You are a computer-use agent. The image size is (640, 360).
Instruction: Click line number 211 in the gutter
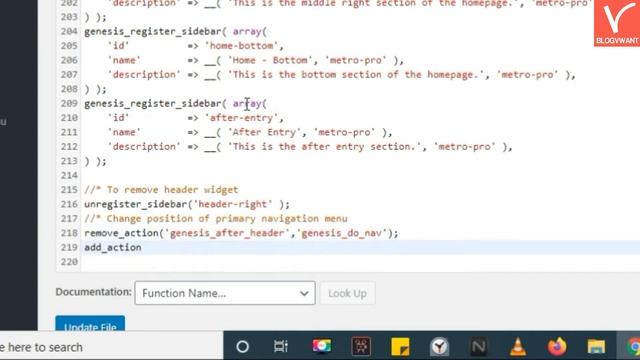coord(69,132)
